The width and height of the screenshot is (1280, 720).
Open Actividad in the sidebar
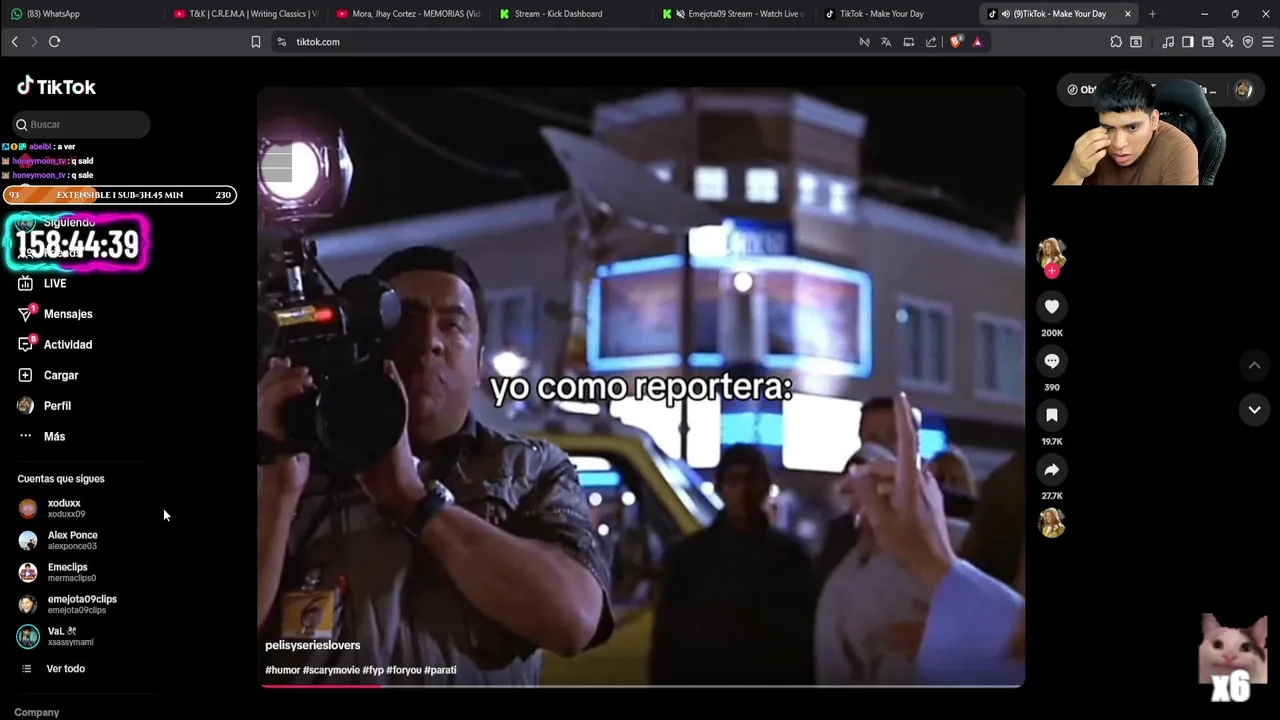tap(68, 345)
